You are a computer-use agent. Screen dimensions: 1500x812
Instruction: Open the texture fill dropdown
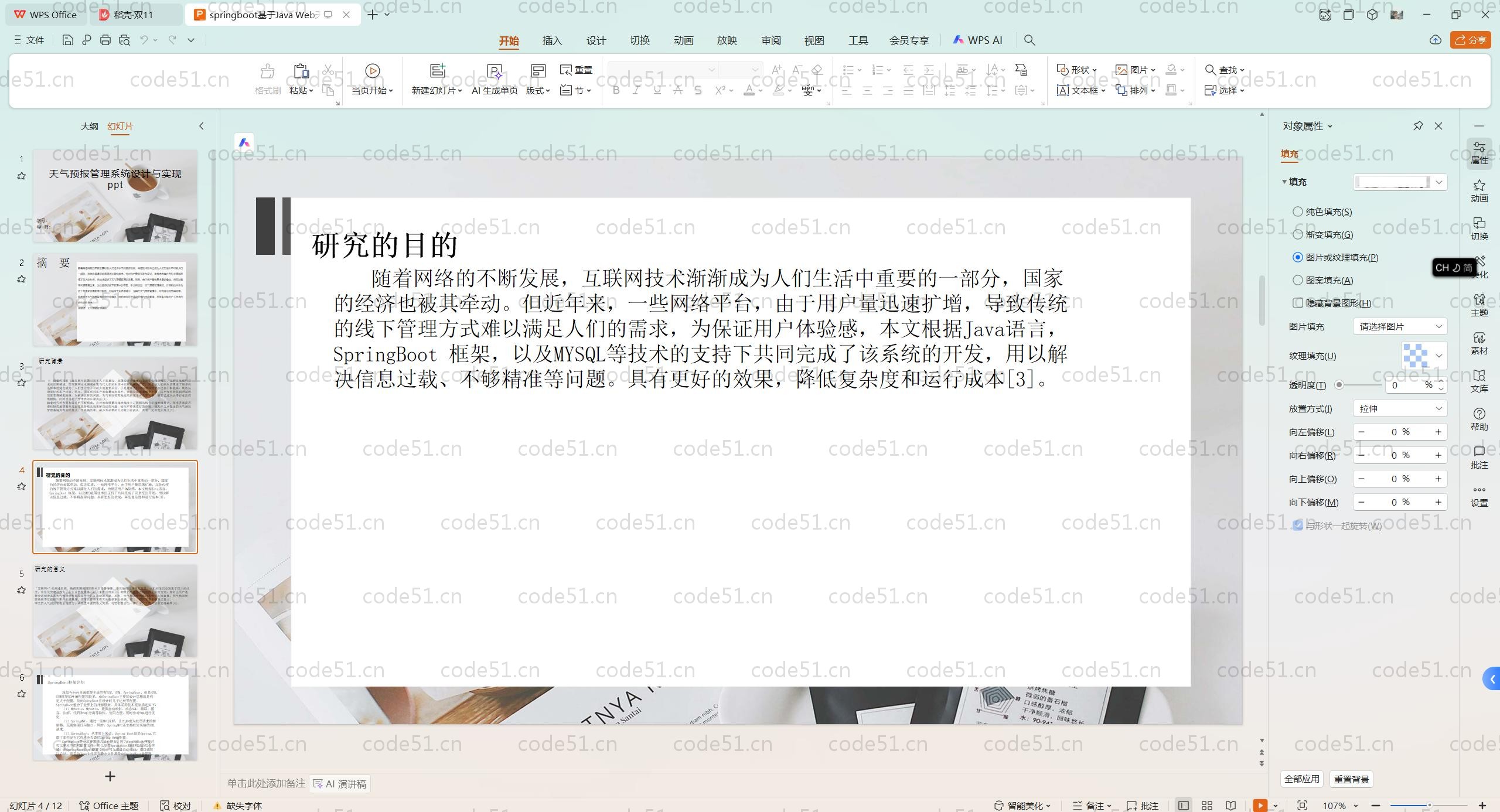1438,356
